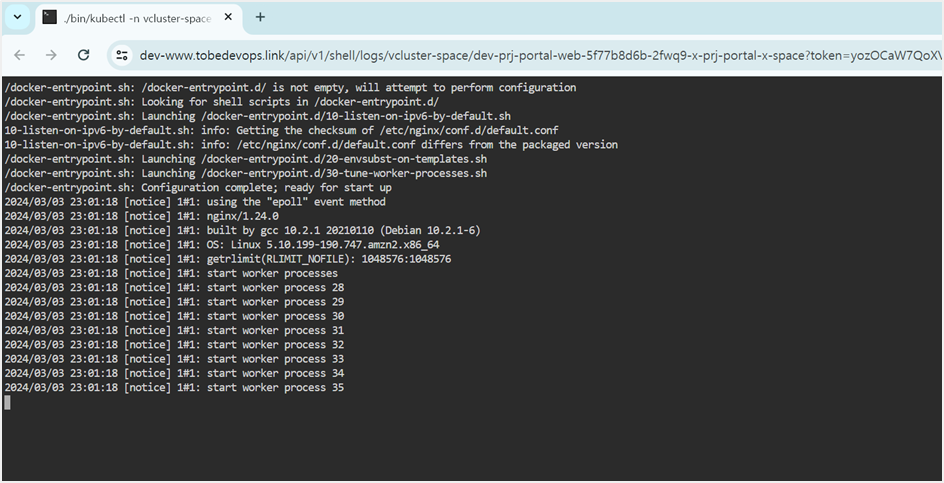Click the 'start worker process 35' line
The image size is (944, 483).
[175, 388]
